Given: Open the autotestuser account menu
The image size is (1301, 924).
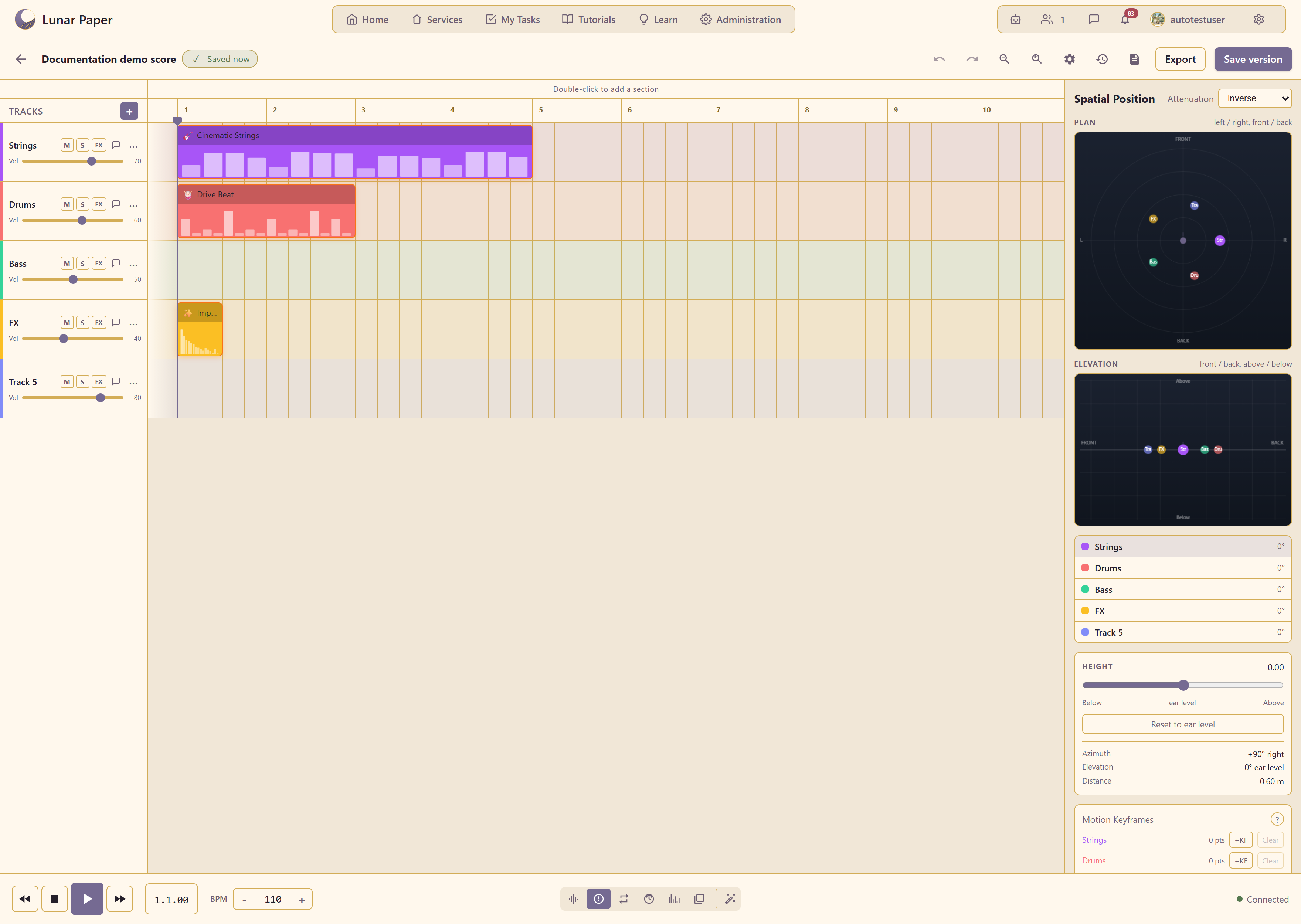Looking at the screenshot, I should [x=1188, y=19].
